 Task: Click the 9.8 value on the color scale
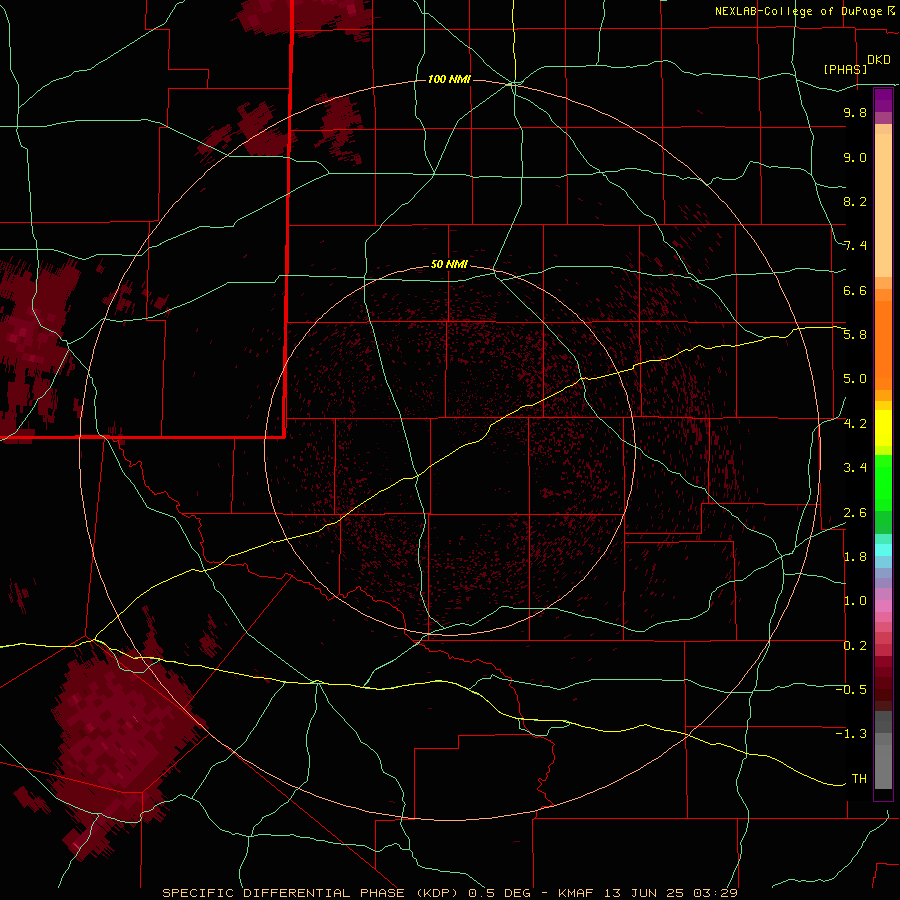click(855, 112)
